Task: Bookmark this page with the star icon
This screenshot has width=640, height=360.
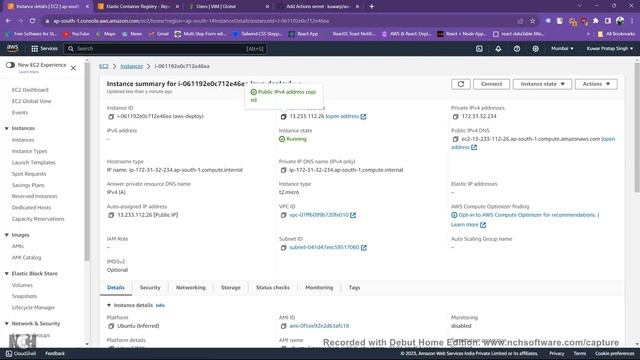Action: 532,21
